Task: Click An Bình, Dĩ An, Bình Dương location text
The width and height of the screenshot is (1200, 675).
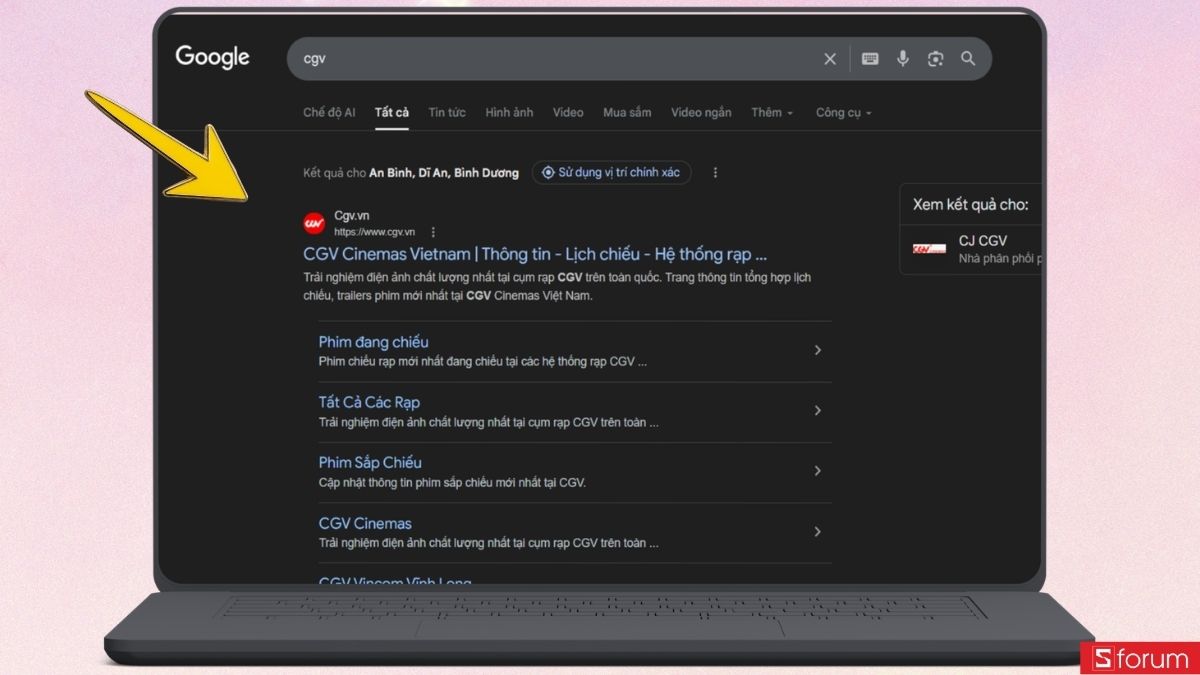Action: (444, 173)
